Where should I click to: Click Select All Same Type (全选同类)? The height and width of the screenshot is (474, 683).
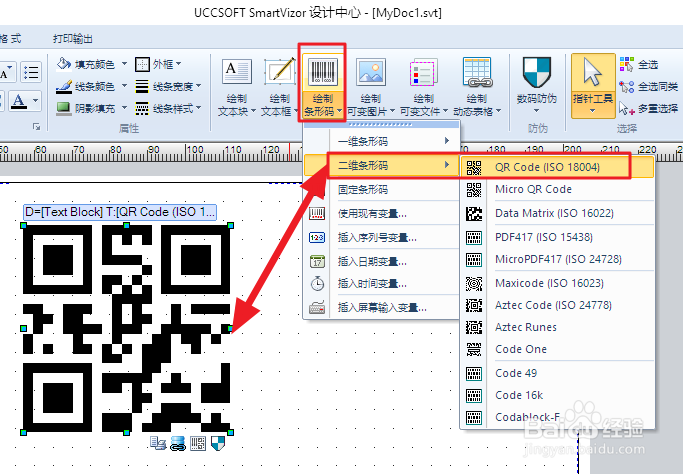point(648,86)
